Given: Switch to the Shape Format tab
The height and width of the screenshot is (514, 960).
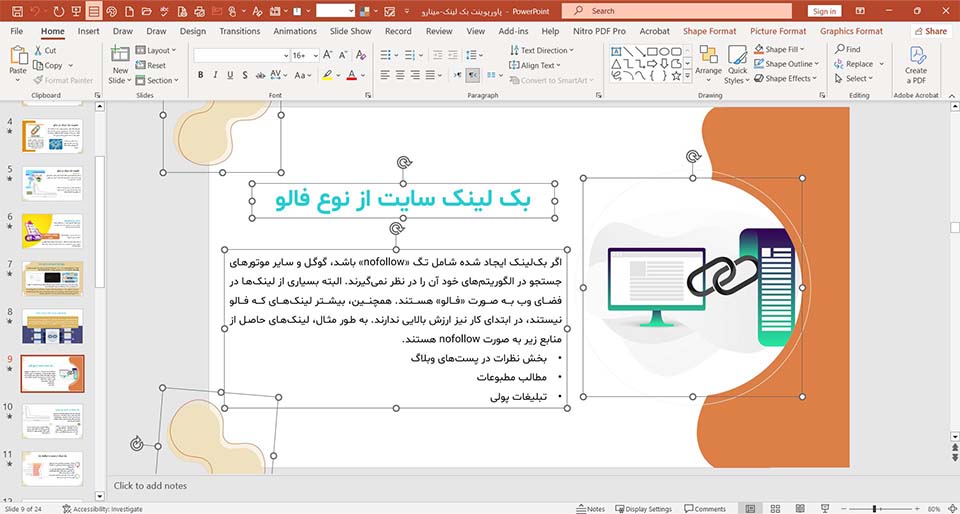Looking at the screenshot, I should (710, 31).
